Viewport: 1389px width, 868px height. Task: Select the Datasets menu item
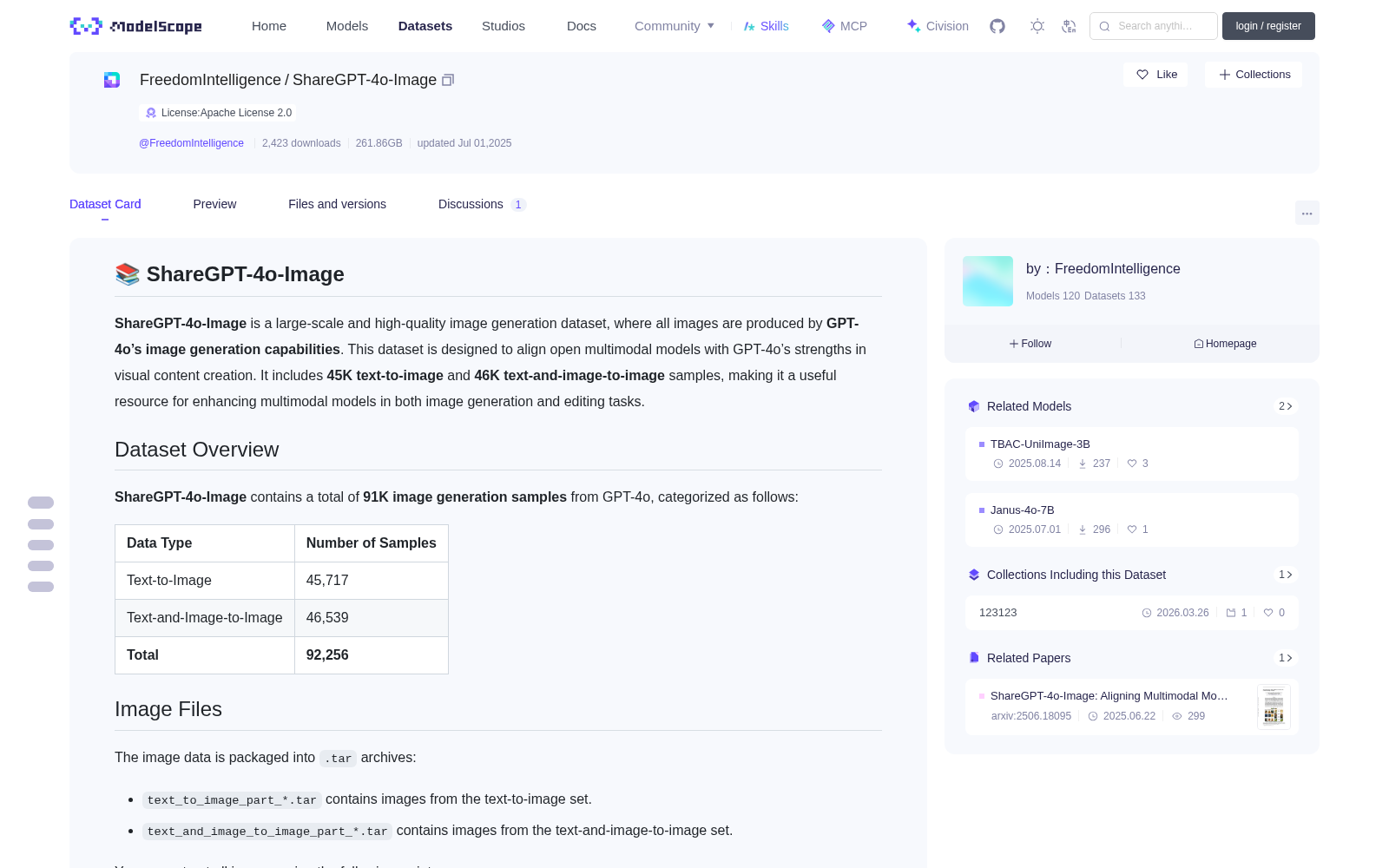[425, 26]
